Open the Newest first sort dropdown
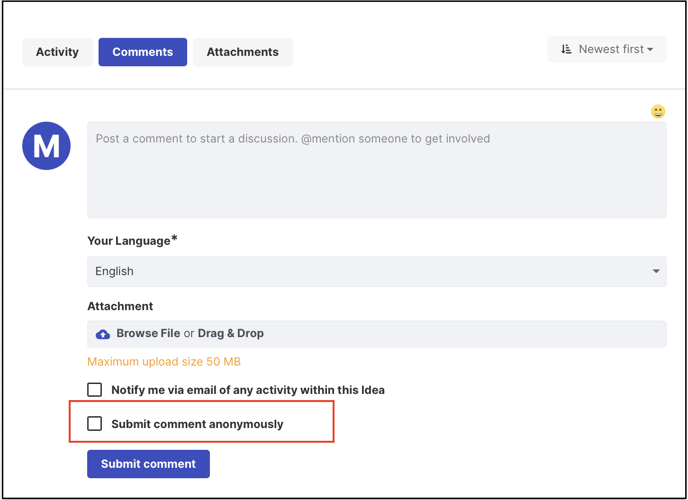Image resolution: width=688 pixels, height=500 pixels. pos(607,49)
